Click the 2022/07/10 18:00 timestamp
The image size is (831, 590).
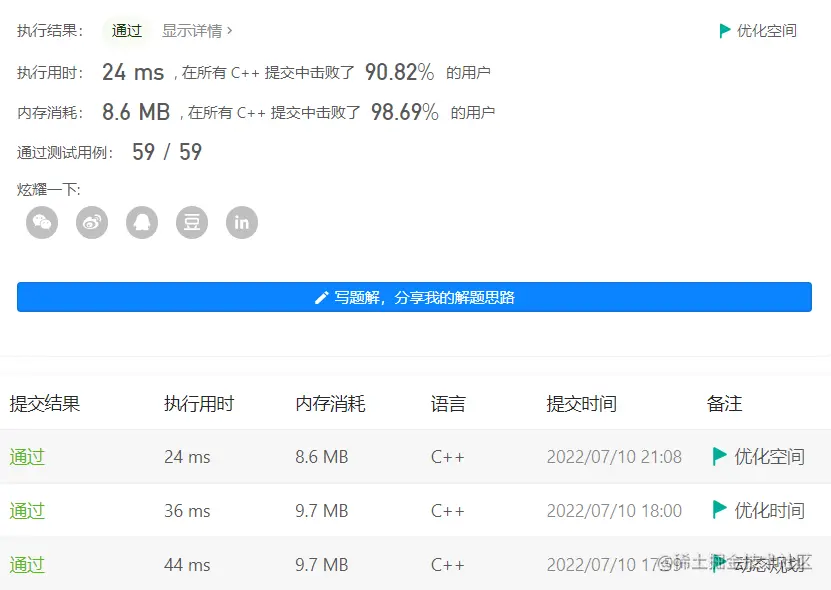[614, 511]
